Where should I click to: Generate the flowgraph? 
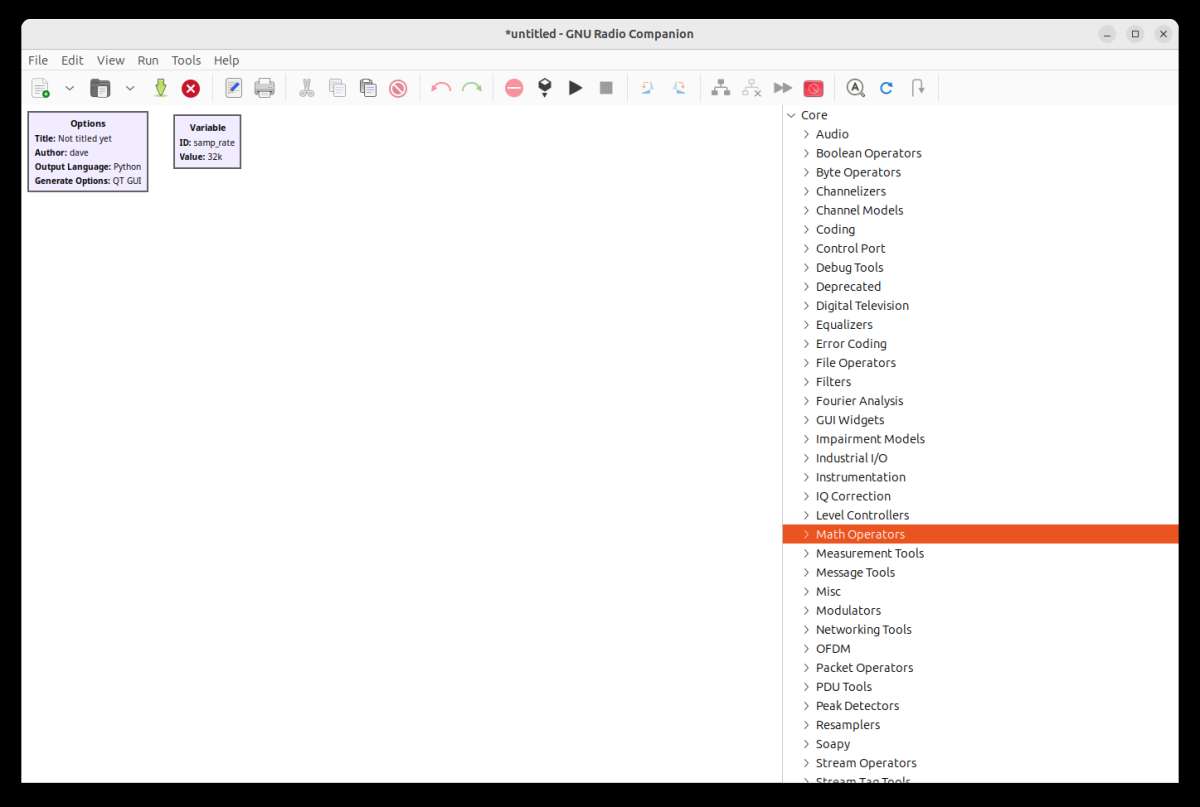pyautogui.click(x=545, y=88)
